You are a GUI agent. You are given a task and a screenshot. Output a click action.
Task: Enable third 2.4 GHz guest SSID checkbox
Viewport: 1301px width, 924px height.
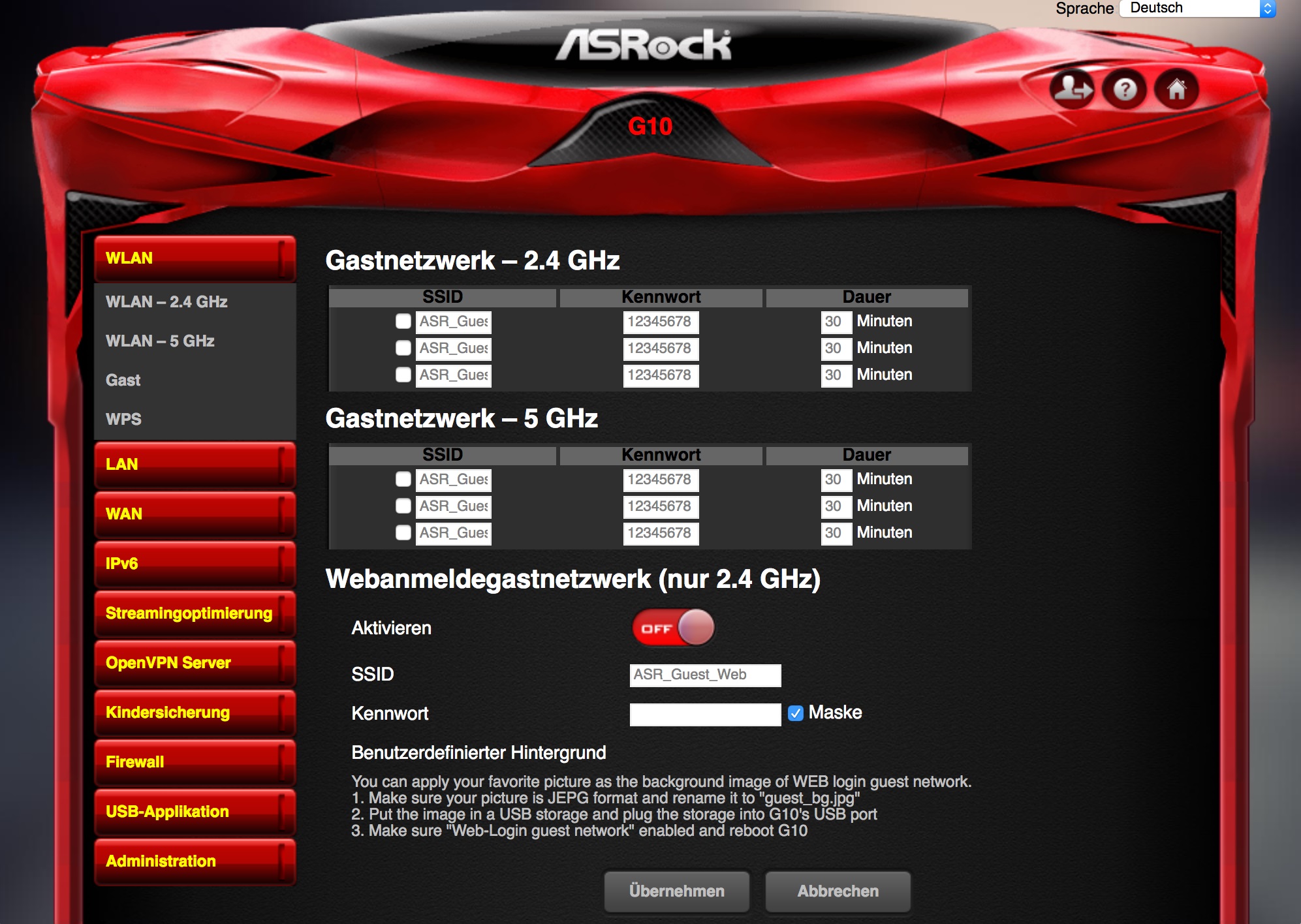[403, 375]
